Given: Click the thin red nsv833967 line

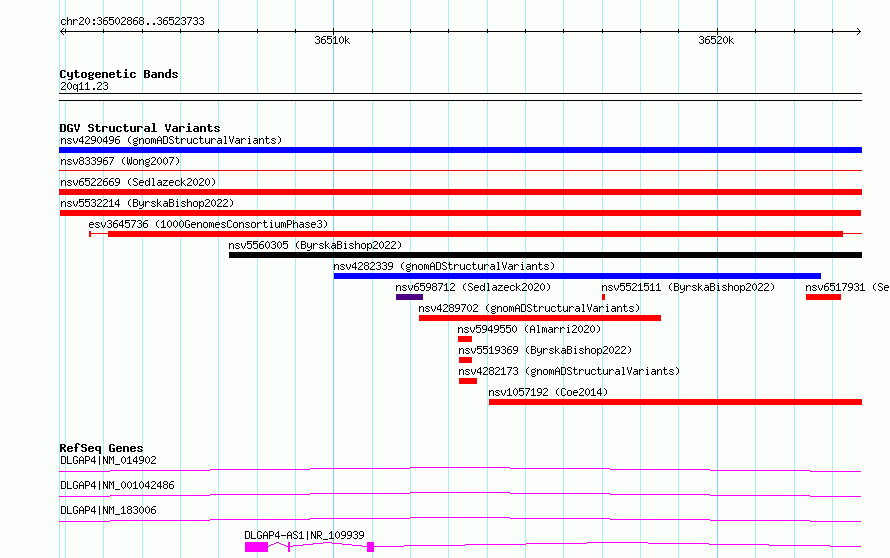Looking at the screenshot, I should 460,170.
